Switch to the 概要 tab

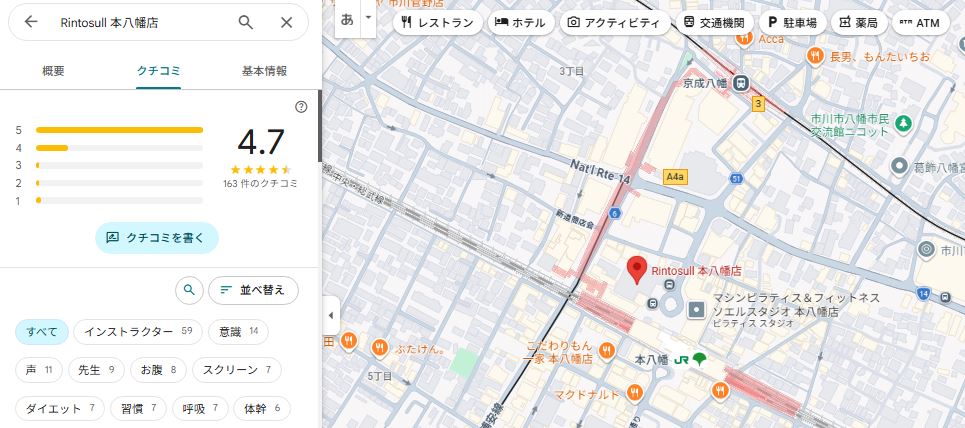[x=54, y=71]
